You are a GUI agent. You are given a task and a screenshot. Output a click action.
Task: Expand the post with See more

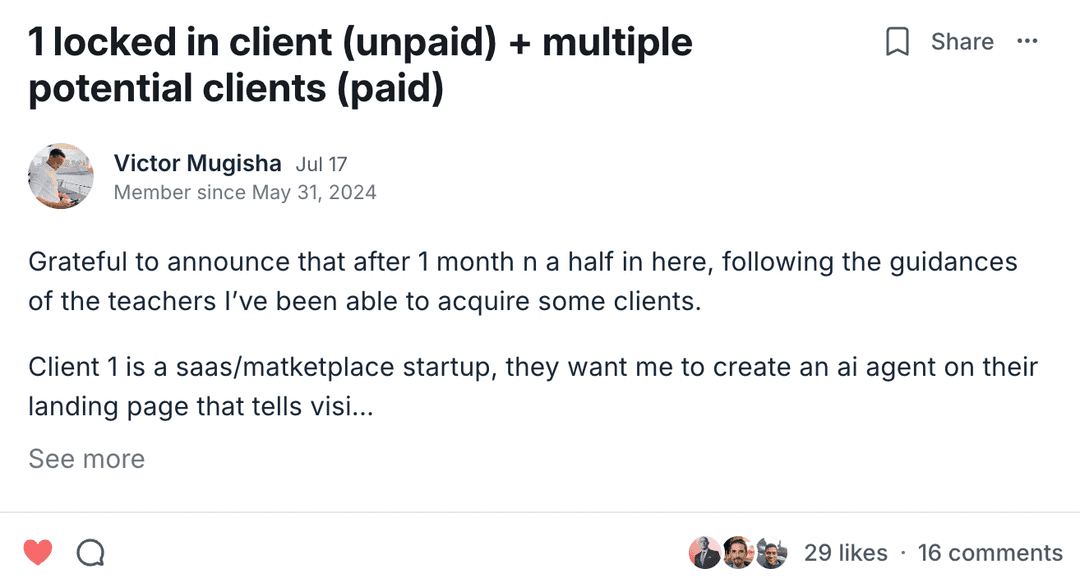click(x=86, y=459)
